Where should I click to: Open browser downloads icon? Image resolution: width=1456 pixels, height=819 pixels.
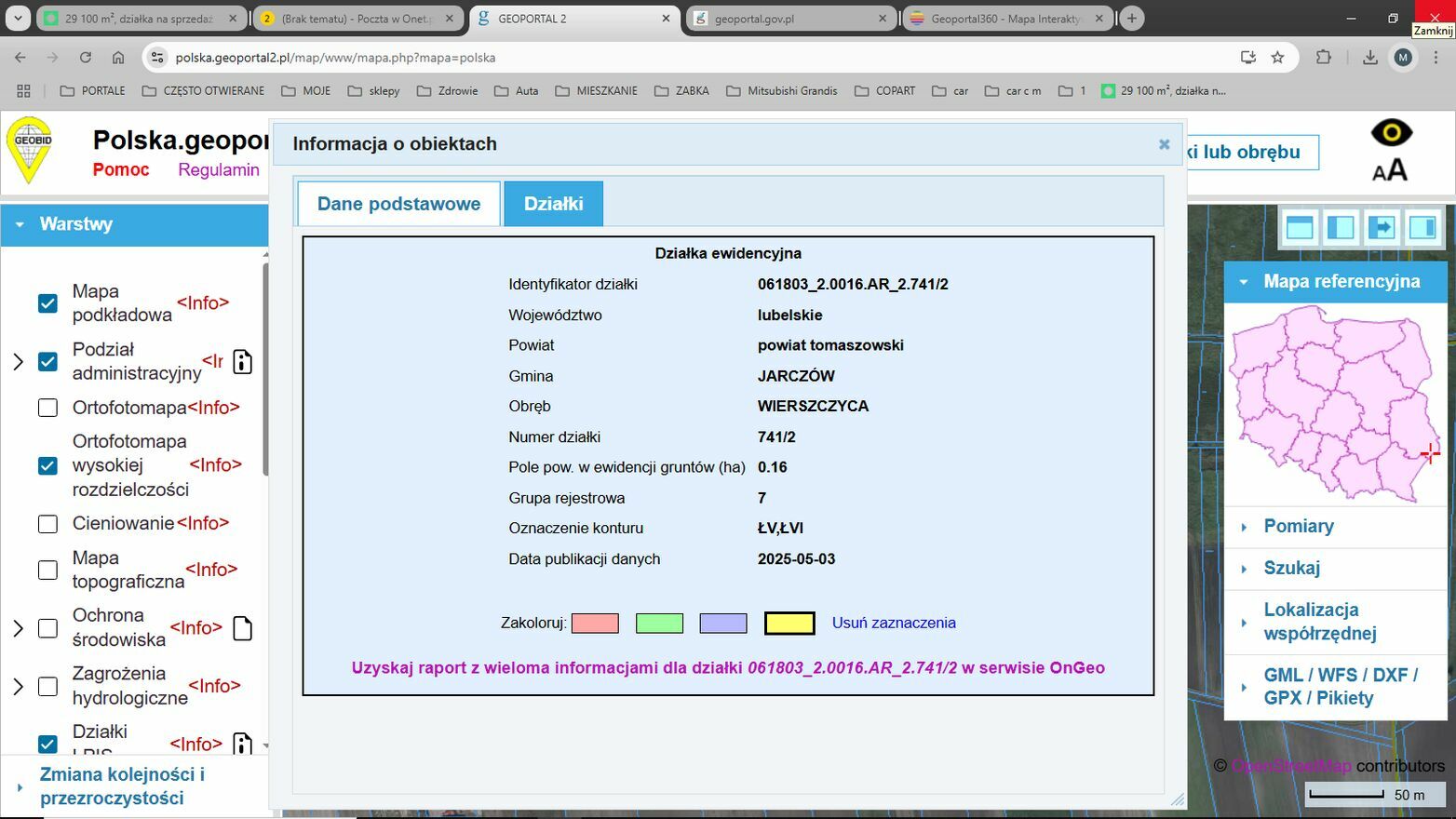click(x=1369, y=58)
